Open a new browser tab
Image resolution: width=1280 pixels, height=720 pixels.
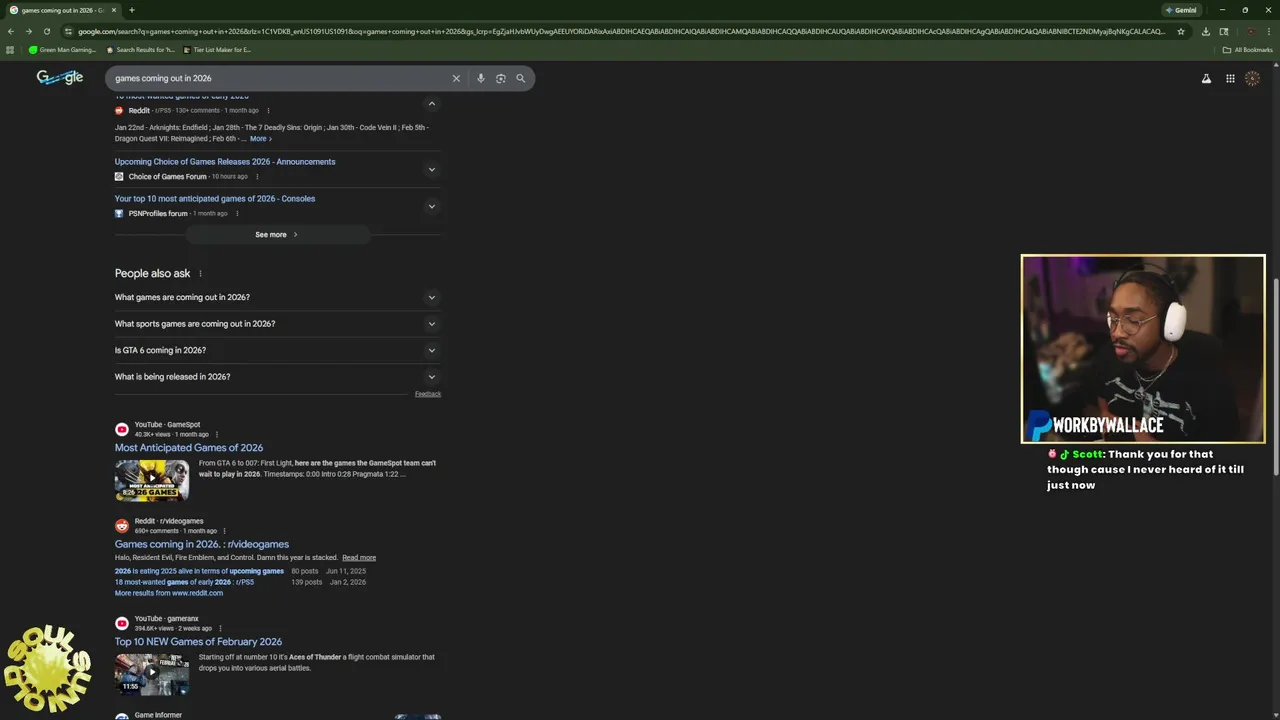(131, 10)
